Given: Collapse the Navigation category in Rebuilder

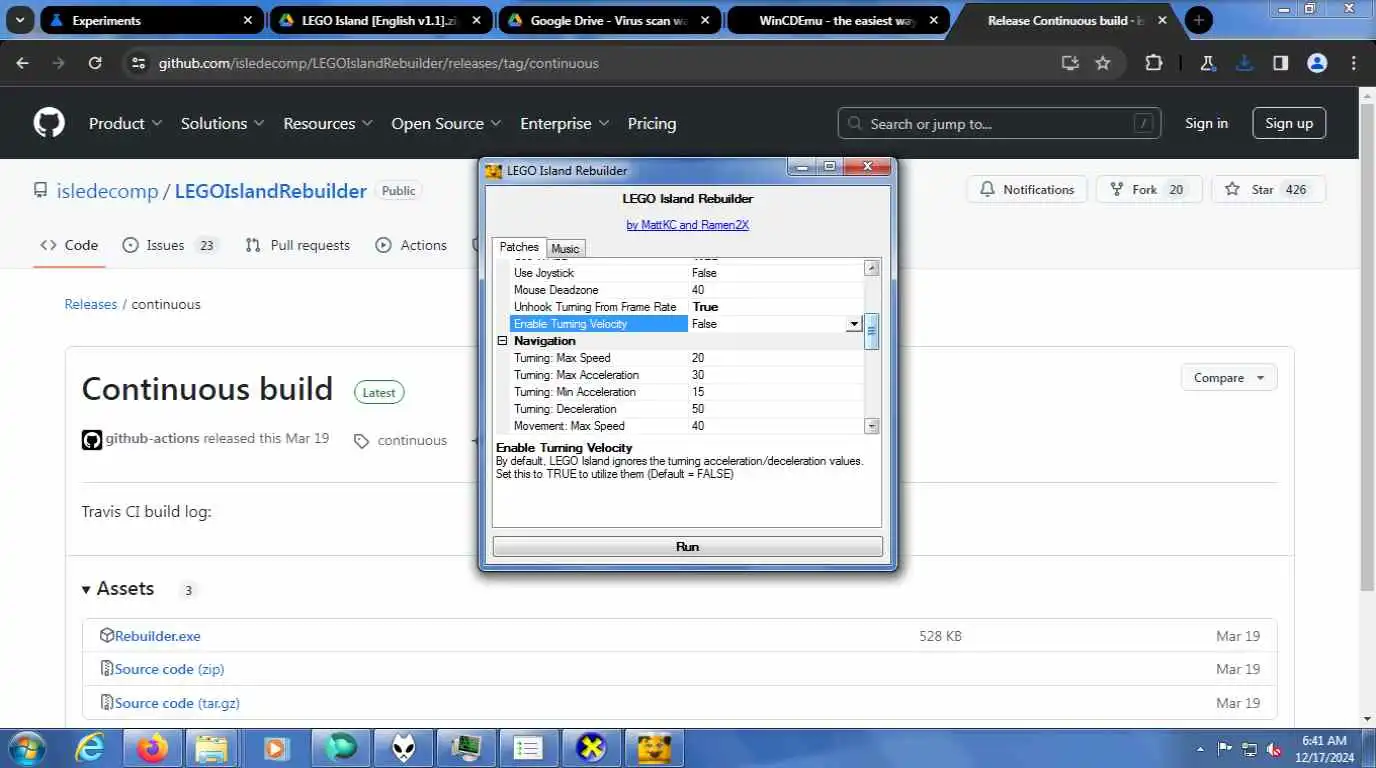Looking at the screenshot, I should point(502,341).
